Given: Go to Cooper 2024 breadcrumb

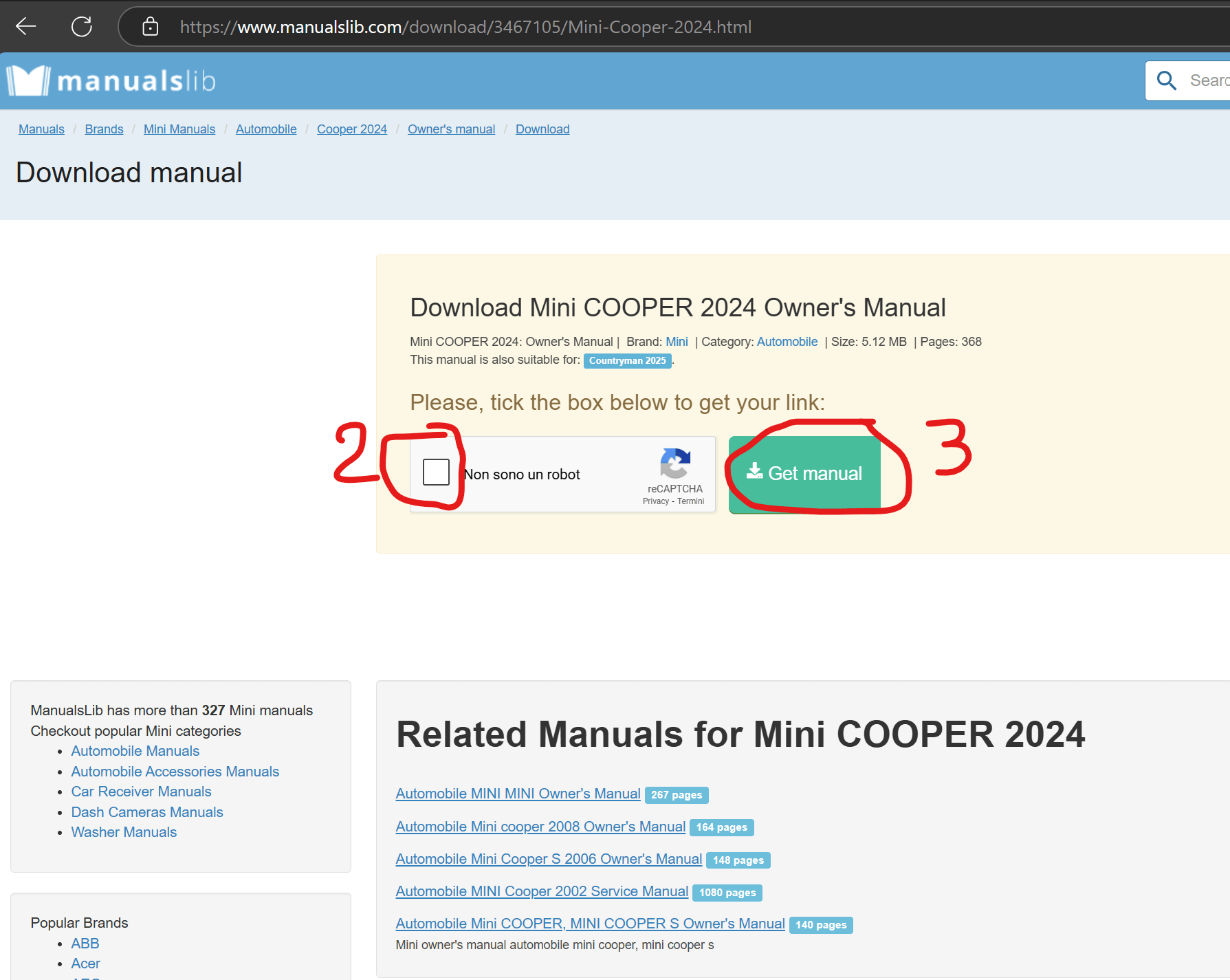Looking at the screenshot, I should [351, 129].
